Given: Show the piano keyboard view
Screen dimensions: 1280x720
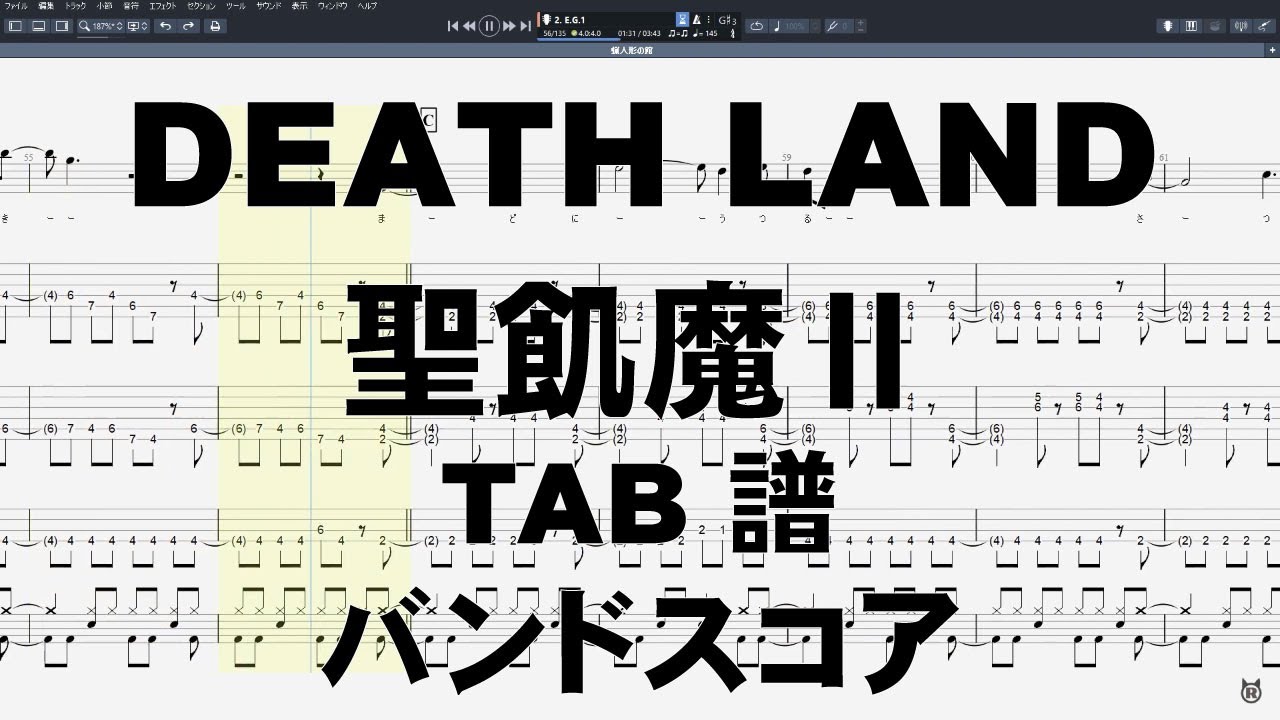Looking at the screenshot, I should [x=1192, y=26].
